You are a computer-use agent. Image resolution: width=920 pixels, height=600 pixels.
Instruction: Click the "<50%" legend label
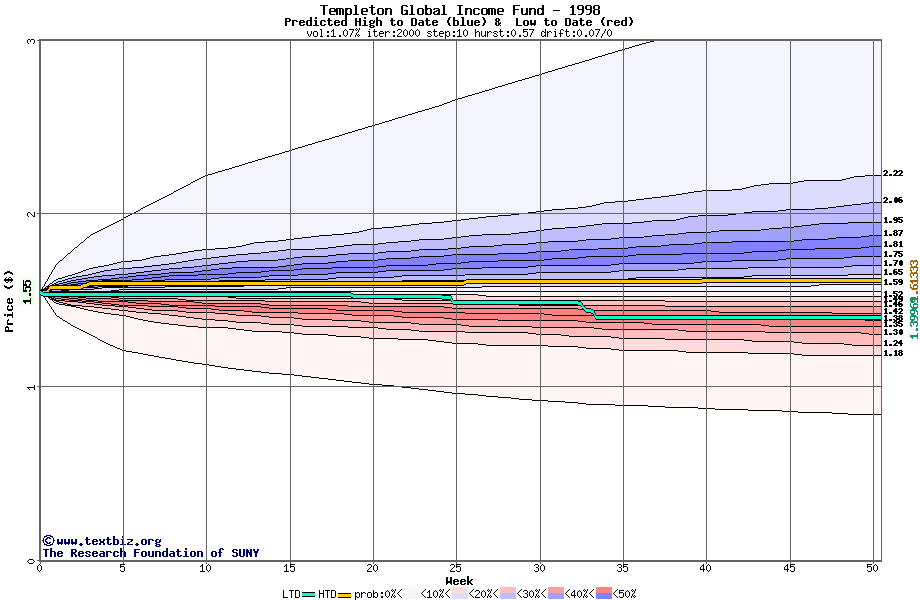624,594
